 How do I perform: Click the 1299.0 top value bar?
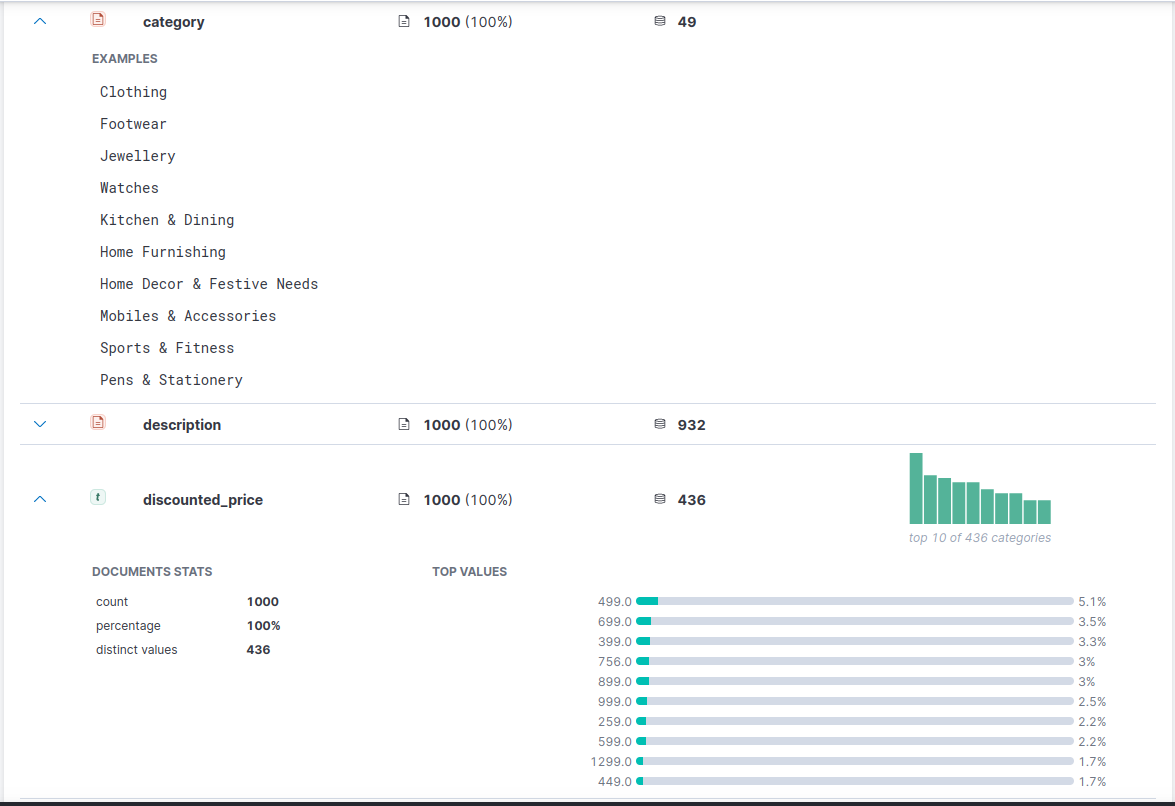(x=855, y=762)
